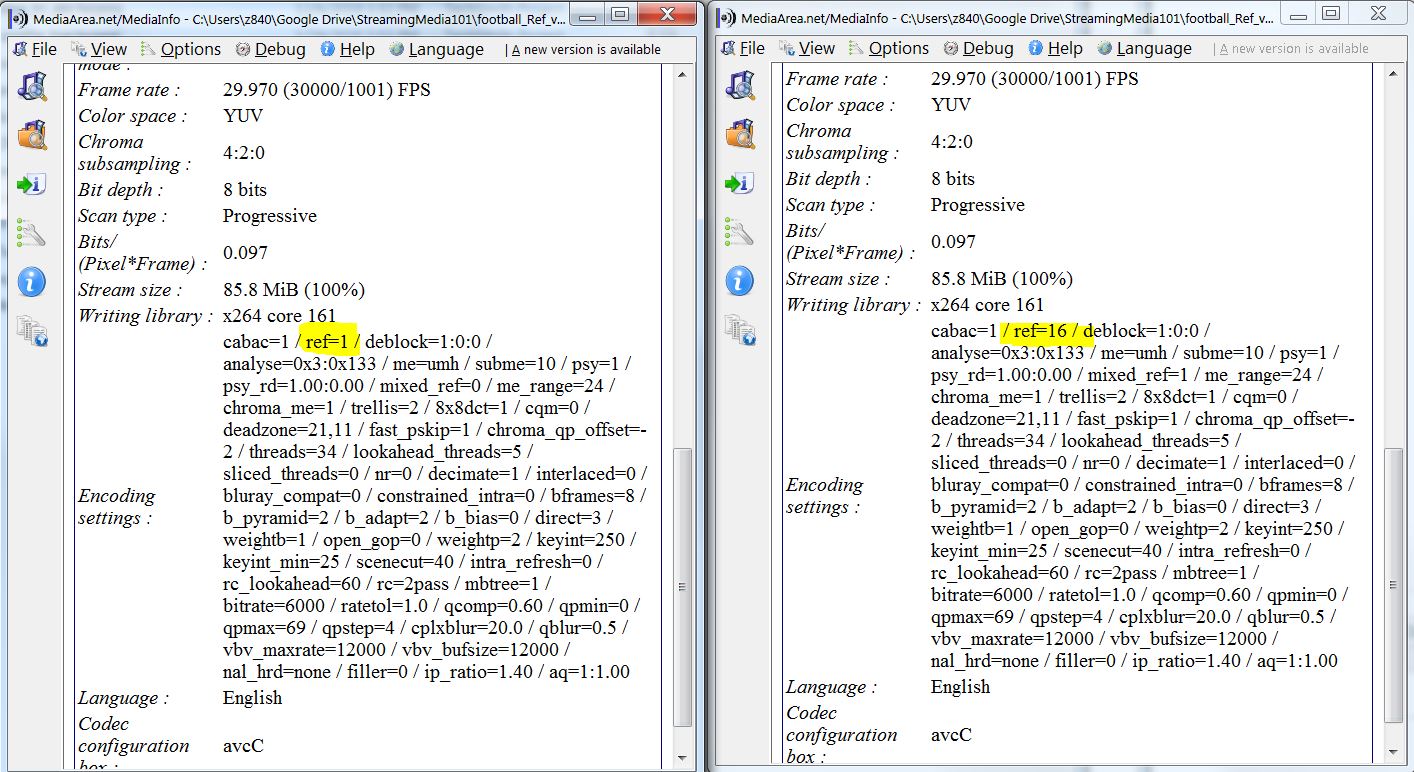Open the Debug menu in the right window

click(979, 48)
